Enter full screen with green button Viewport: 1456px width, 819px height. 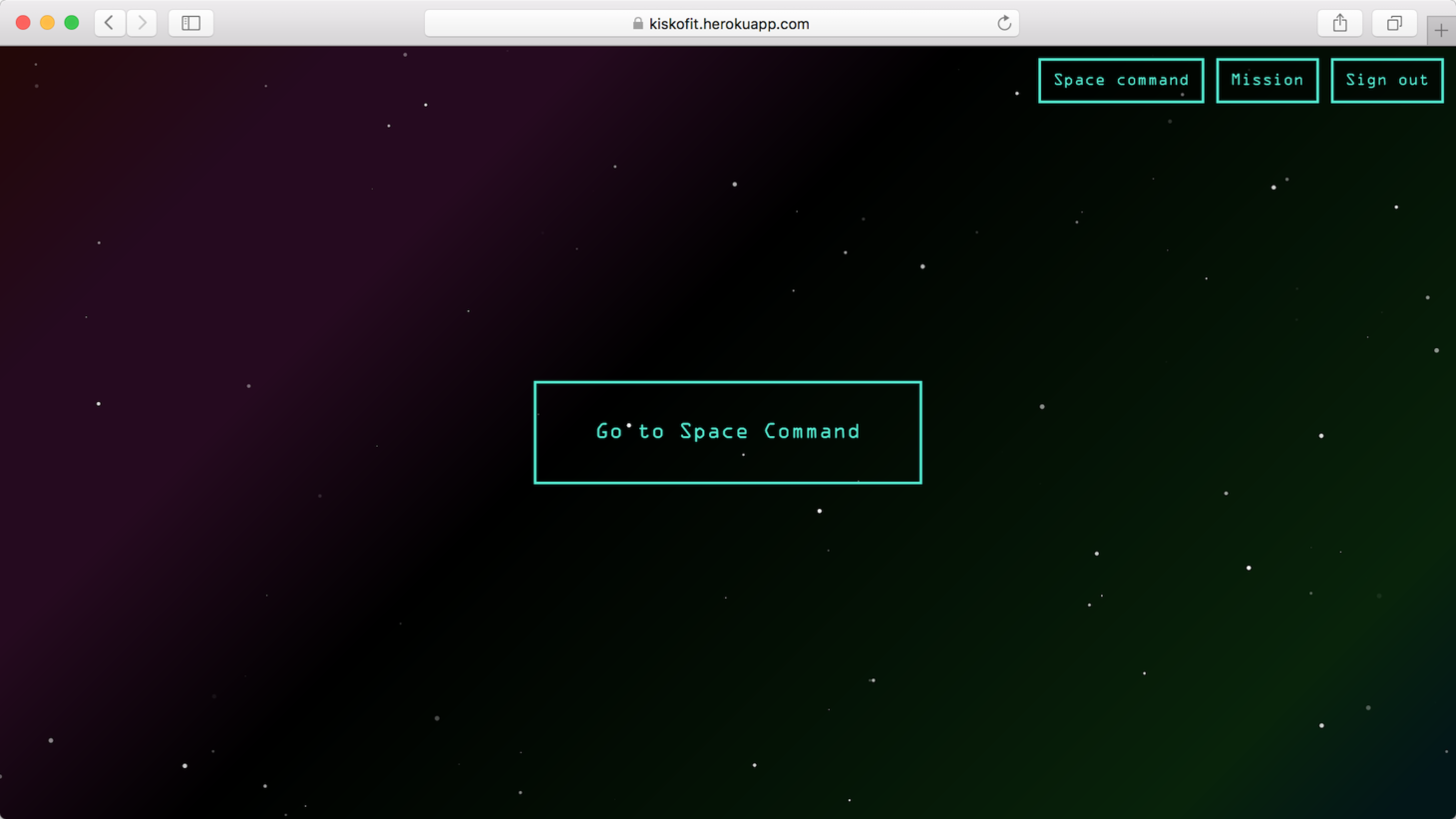[x=72, y=22]
